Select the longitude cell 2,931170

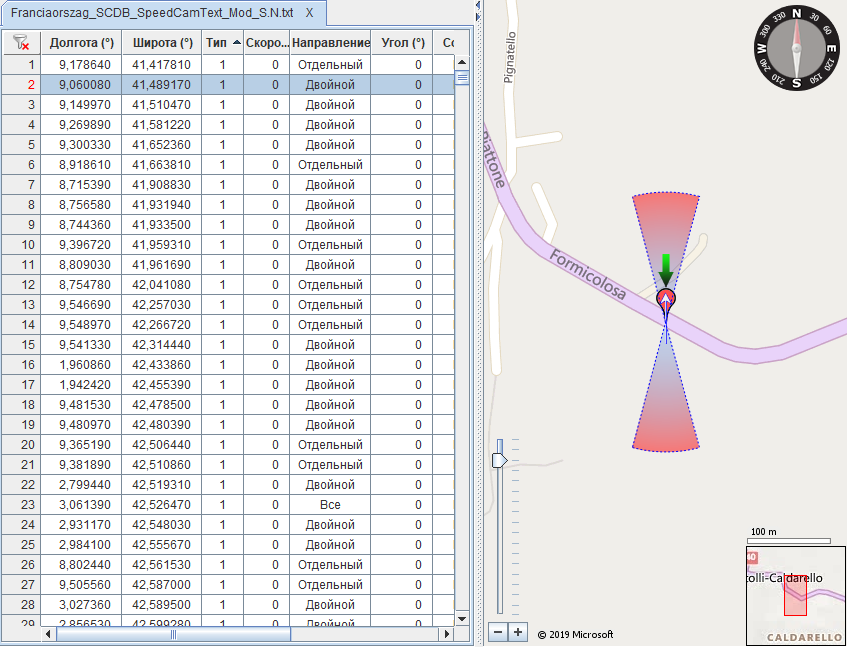(x=81, y=525)
